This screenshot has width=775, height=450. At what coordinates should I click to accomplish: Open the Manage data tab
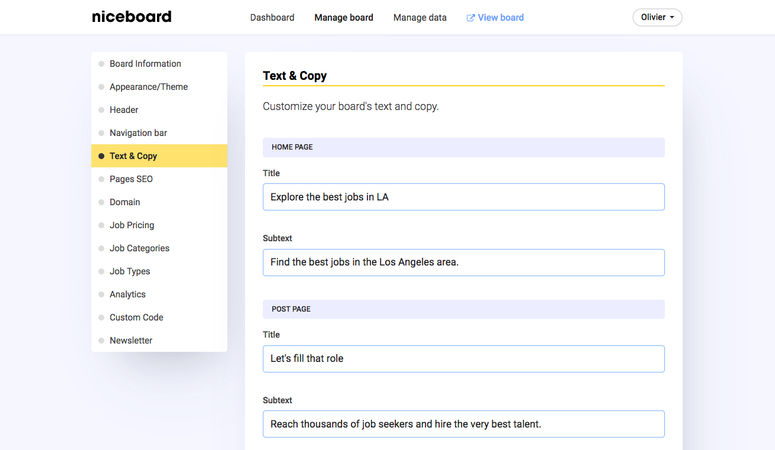click(420, 18)
